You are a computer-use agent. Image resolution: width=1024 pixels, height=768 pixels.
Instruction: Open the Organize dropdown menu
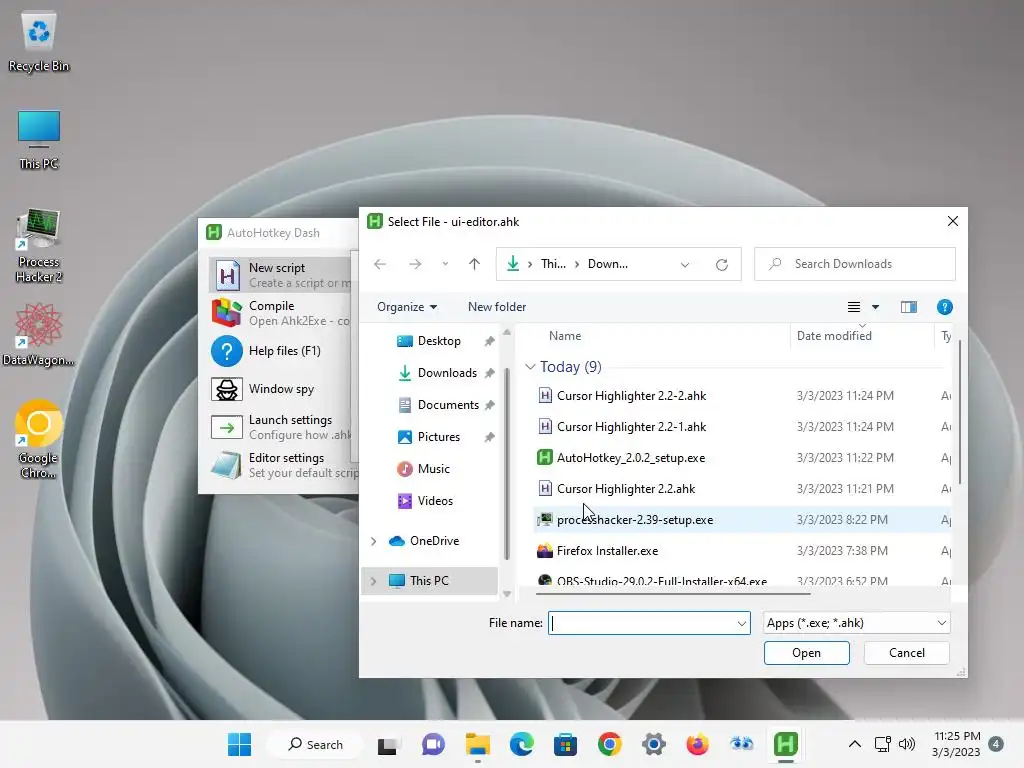(407, 307)
